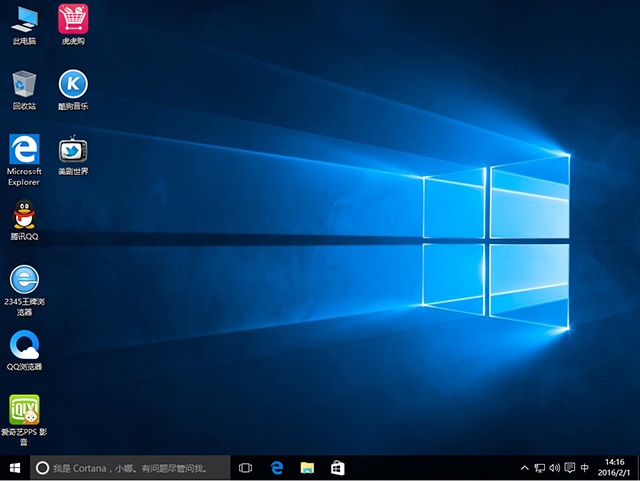The width and height of the screenshot is (640, 481).
Task: Expand hidden system tray icons
Action: [x=526, y=468]
